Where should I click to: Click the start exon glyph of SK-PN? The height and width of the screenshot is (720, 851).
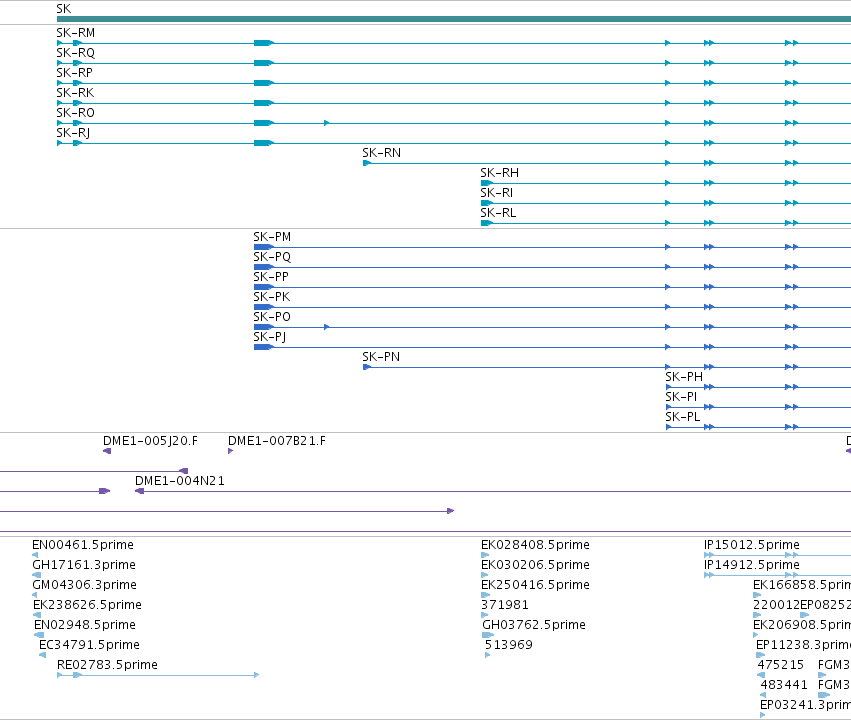click(367, 367)
